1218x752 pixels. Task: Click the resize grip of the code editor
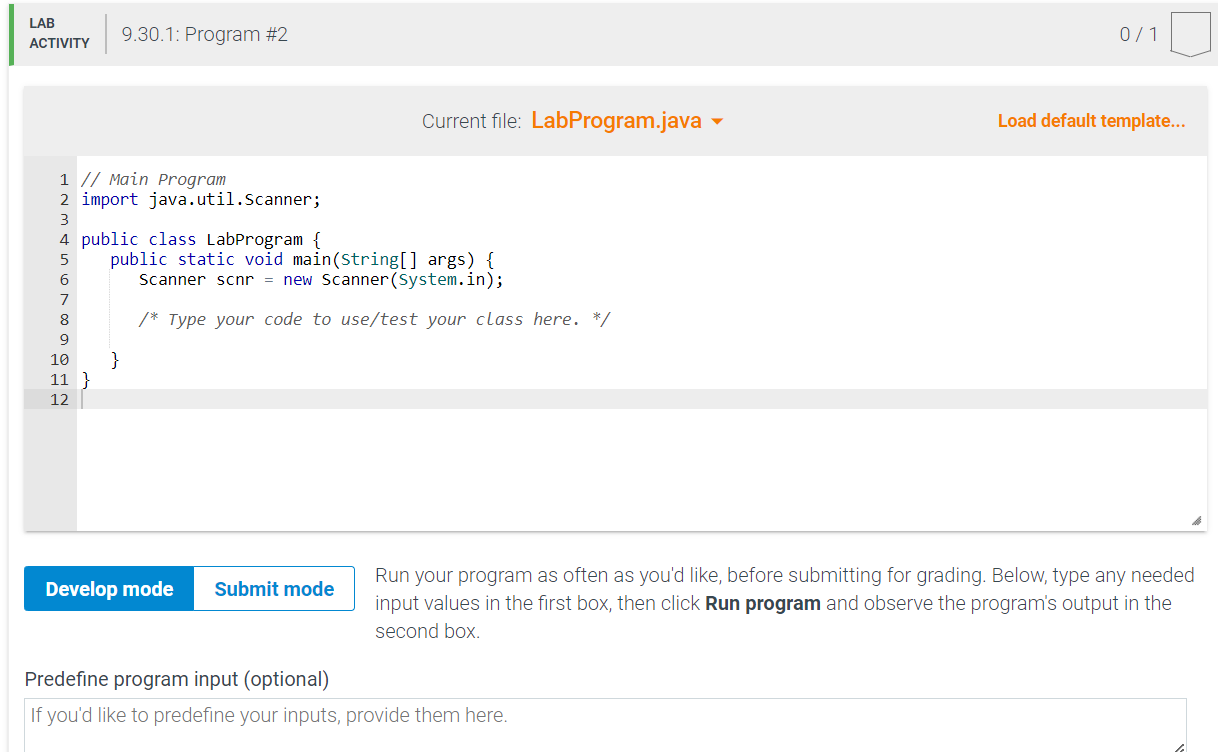tap(1195, 518)
